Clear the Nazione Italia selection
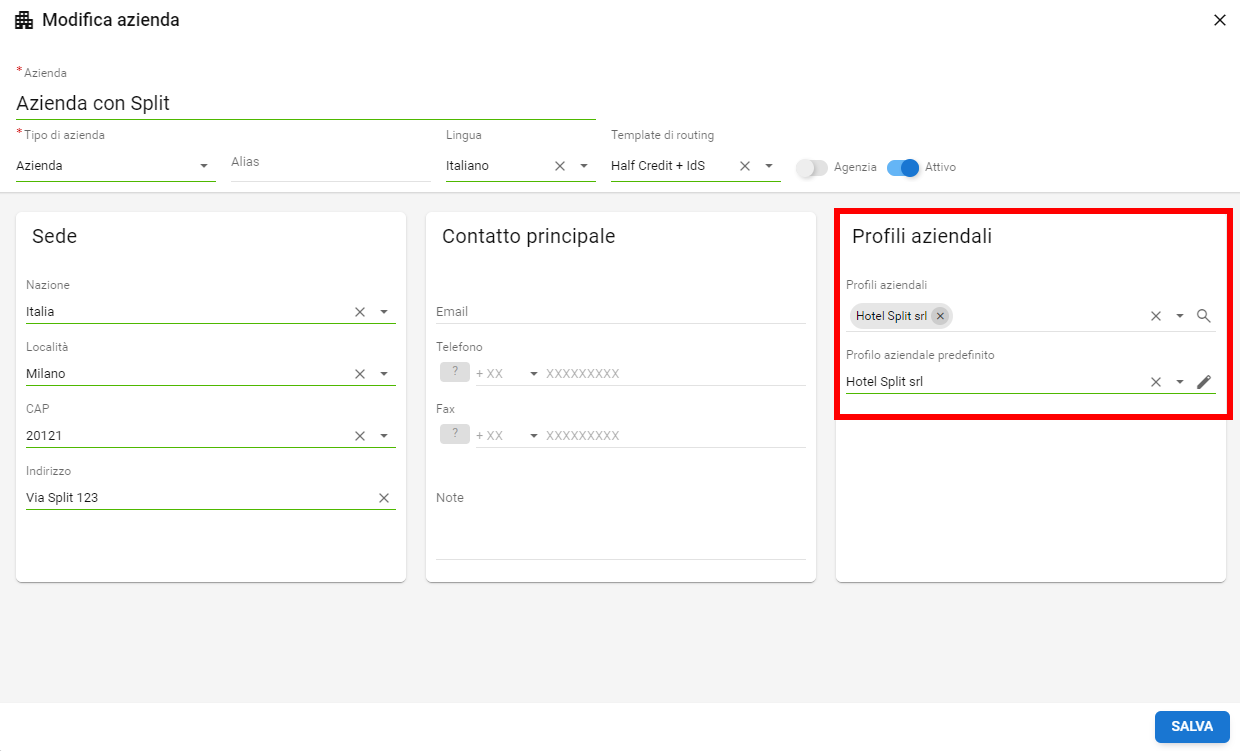Image resolution: width=1240 pixels, height=751 pixels. pos(360,312)
